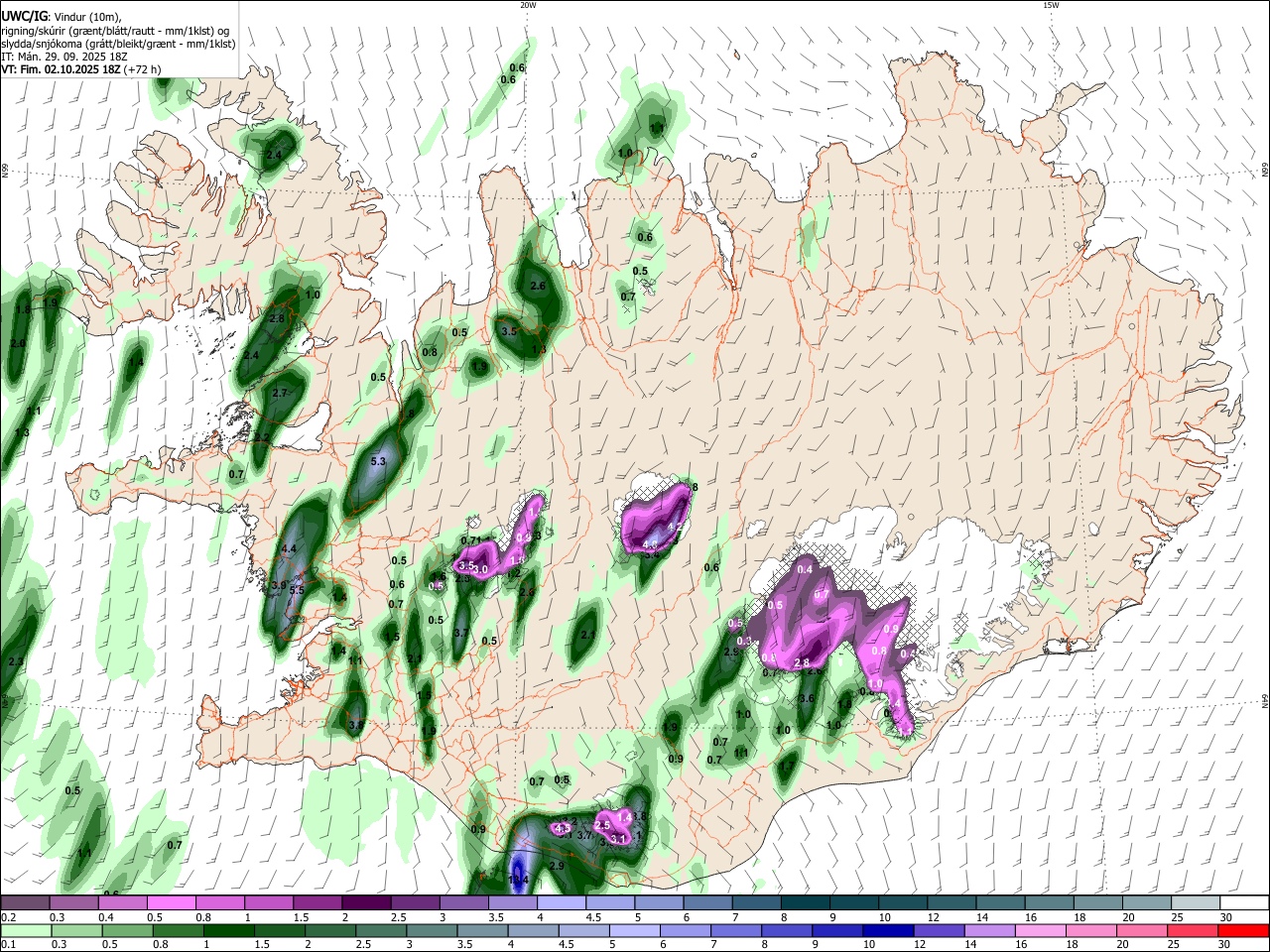The width and height of the screenshot is (1270, 952).
Task: Click the 3.6 precipitation value on the map
Action: coord(807,698)
